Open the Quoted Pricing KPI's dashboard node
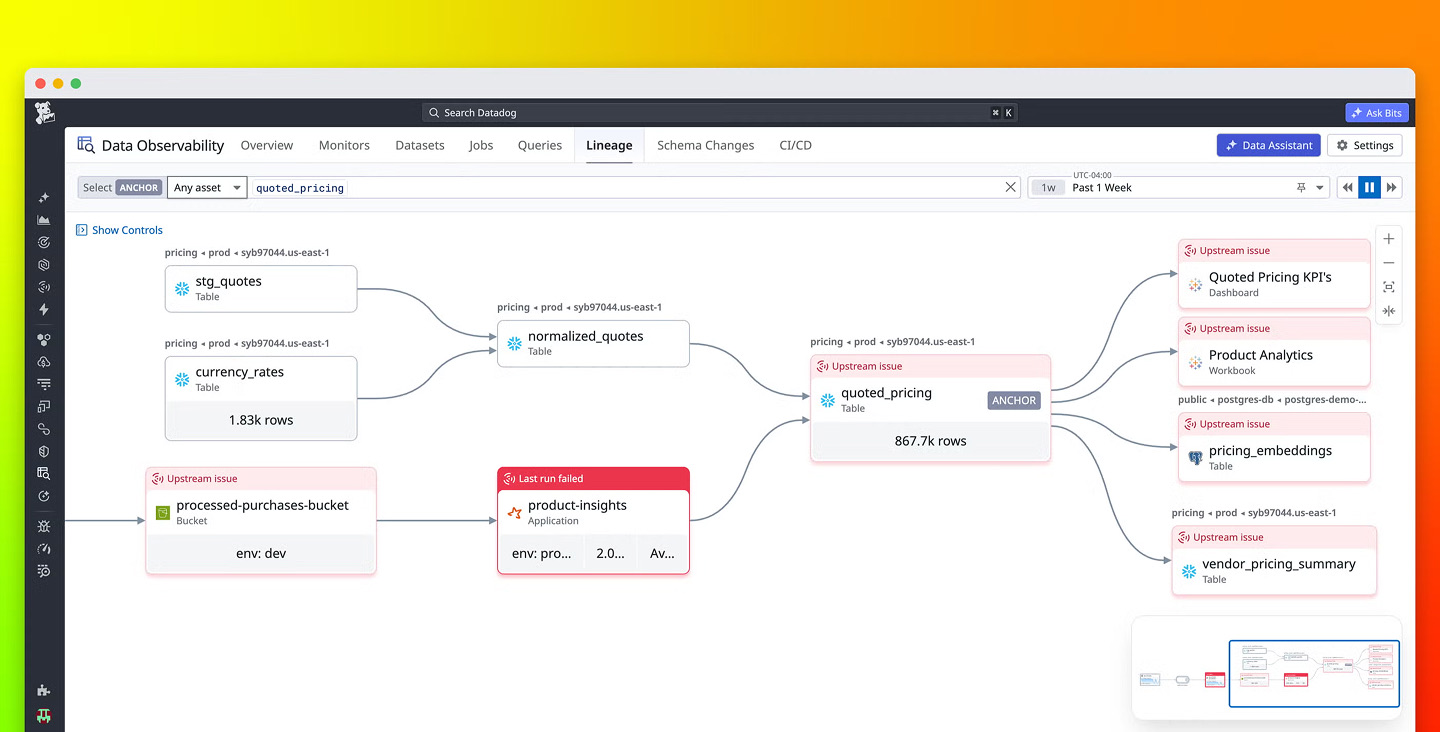This screenshot has height=732, width=1440. 1274,274
